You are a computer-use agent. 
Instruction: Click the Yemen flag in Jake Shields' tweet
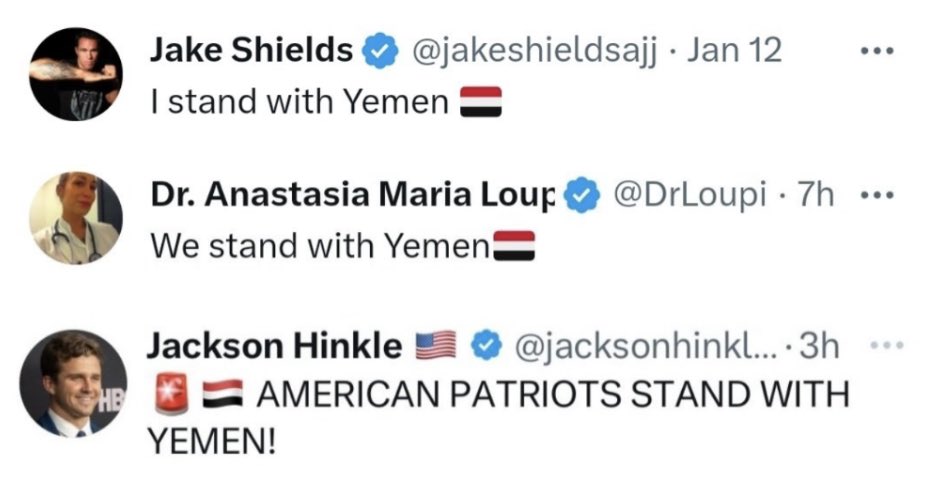[480, 102]
